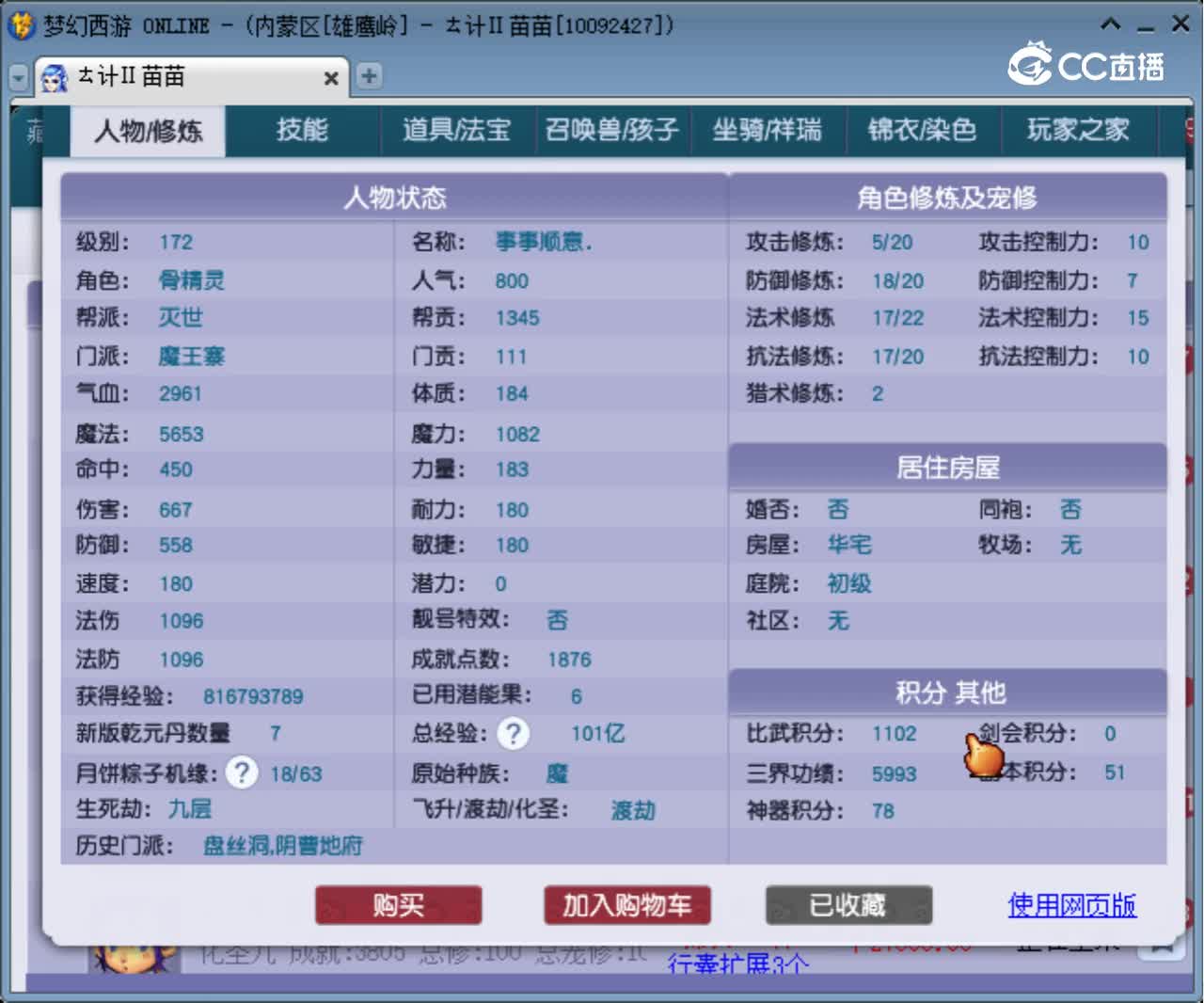Click the 飞升/渡劫/化圣 value 渡劫
The height and width of the screenshot is (1003, 1204).
[x=633, y=810]
